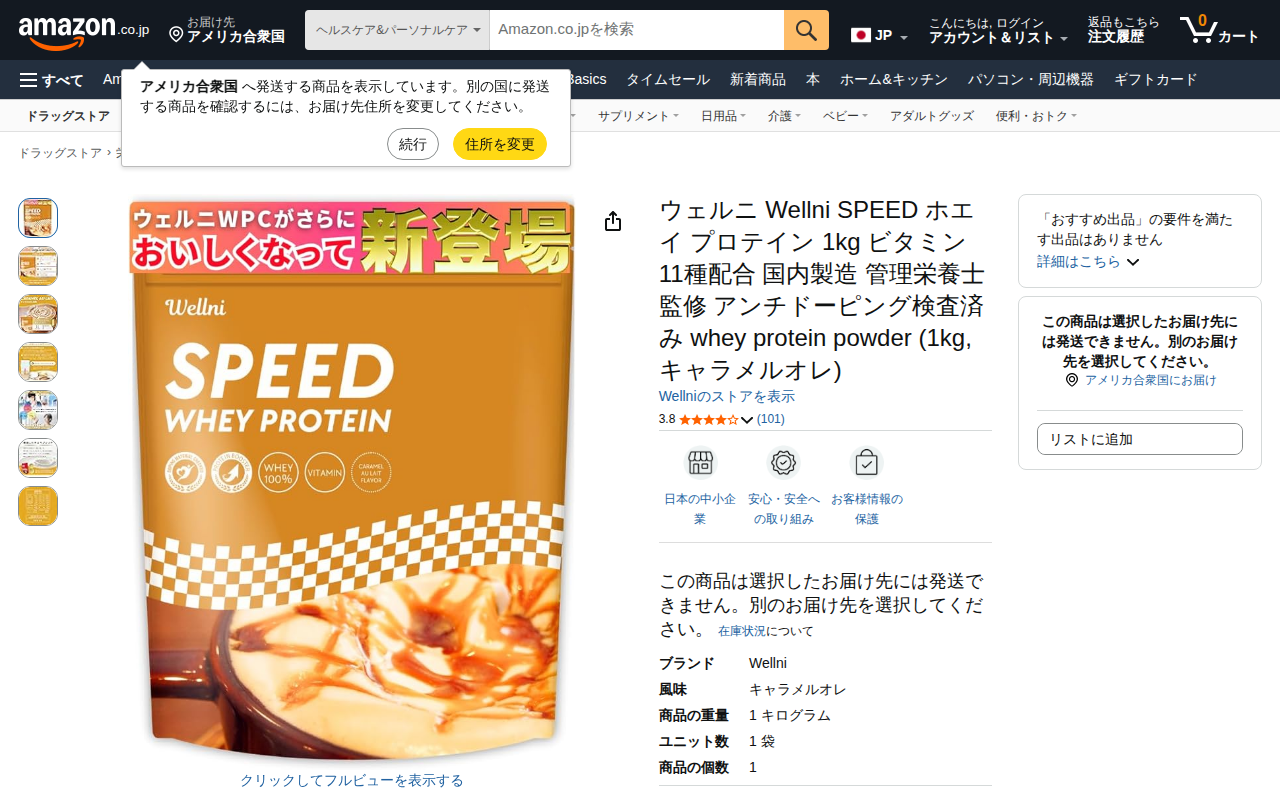The width and height of the screenshot is (1280, 800).
Task: Open the shopping cart icon
Action: pos(1198,30)
